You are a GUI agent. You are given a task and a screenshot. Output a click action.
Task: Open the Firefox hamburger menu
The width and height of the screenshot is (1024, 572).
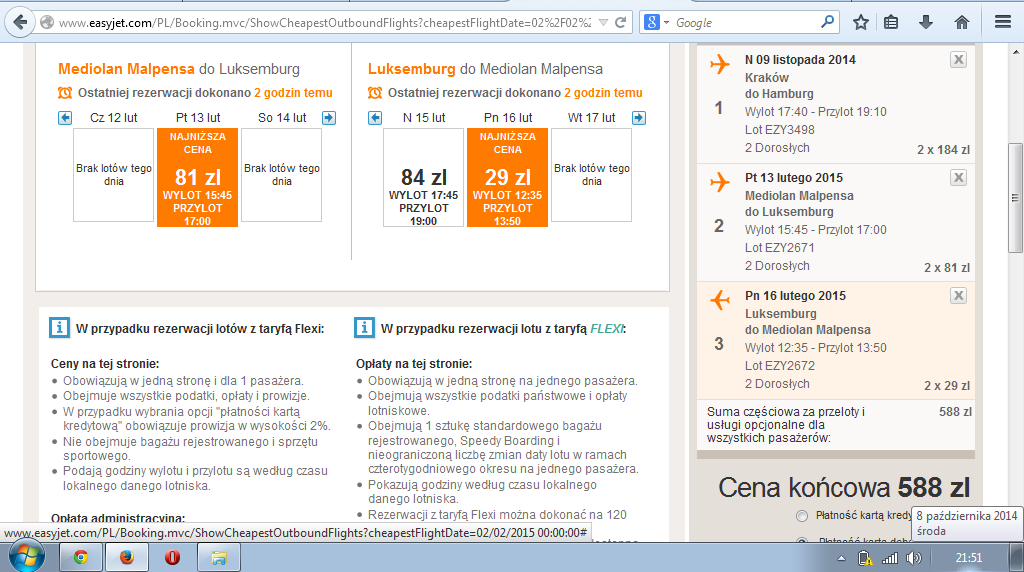(x=1003, y=22)
